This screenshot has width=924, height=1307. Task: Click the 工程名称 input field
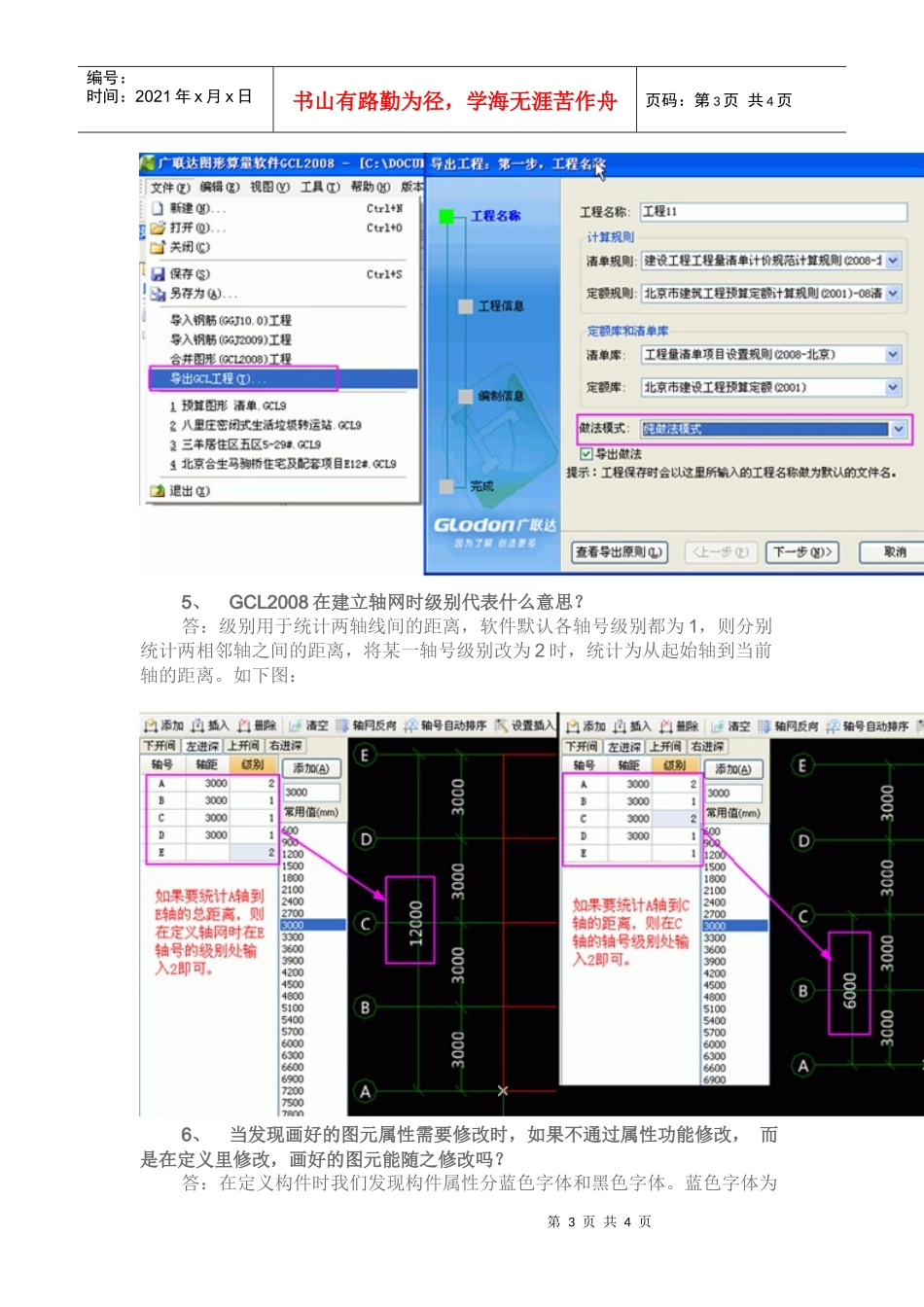(x=773, y=212)
